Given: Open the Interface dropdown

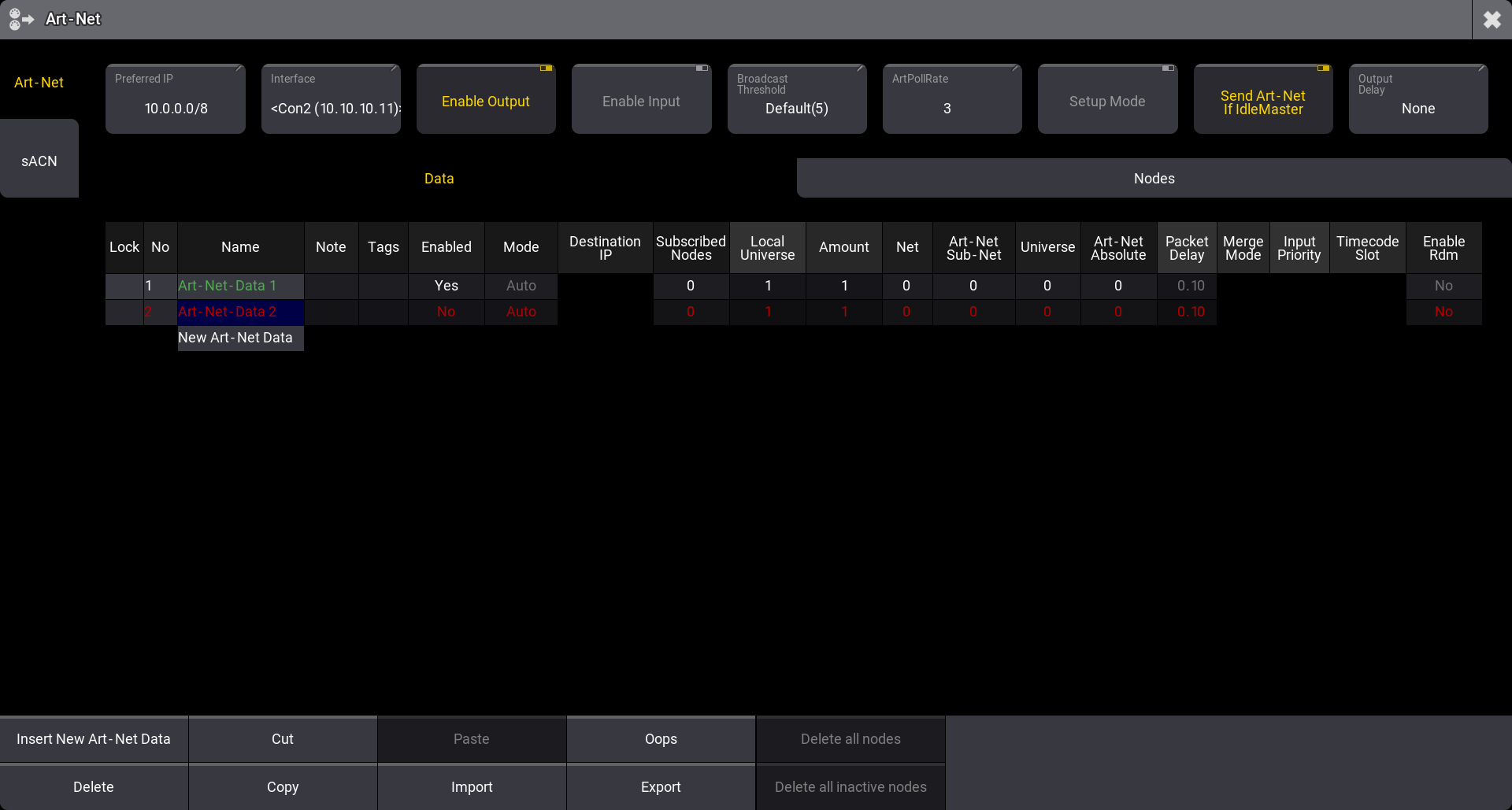Looking at the screenshot, I should click(331, 100).
